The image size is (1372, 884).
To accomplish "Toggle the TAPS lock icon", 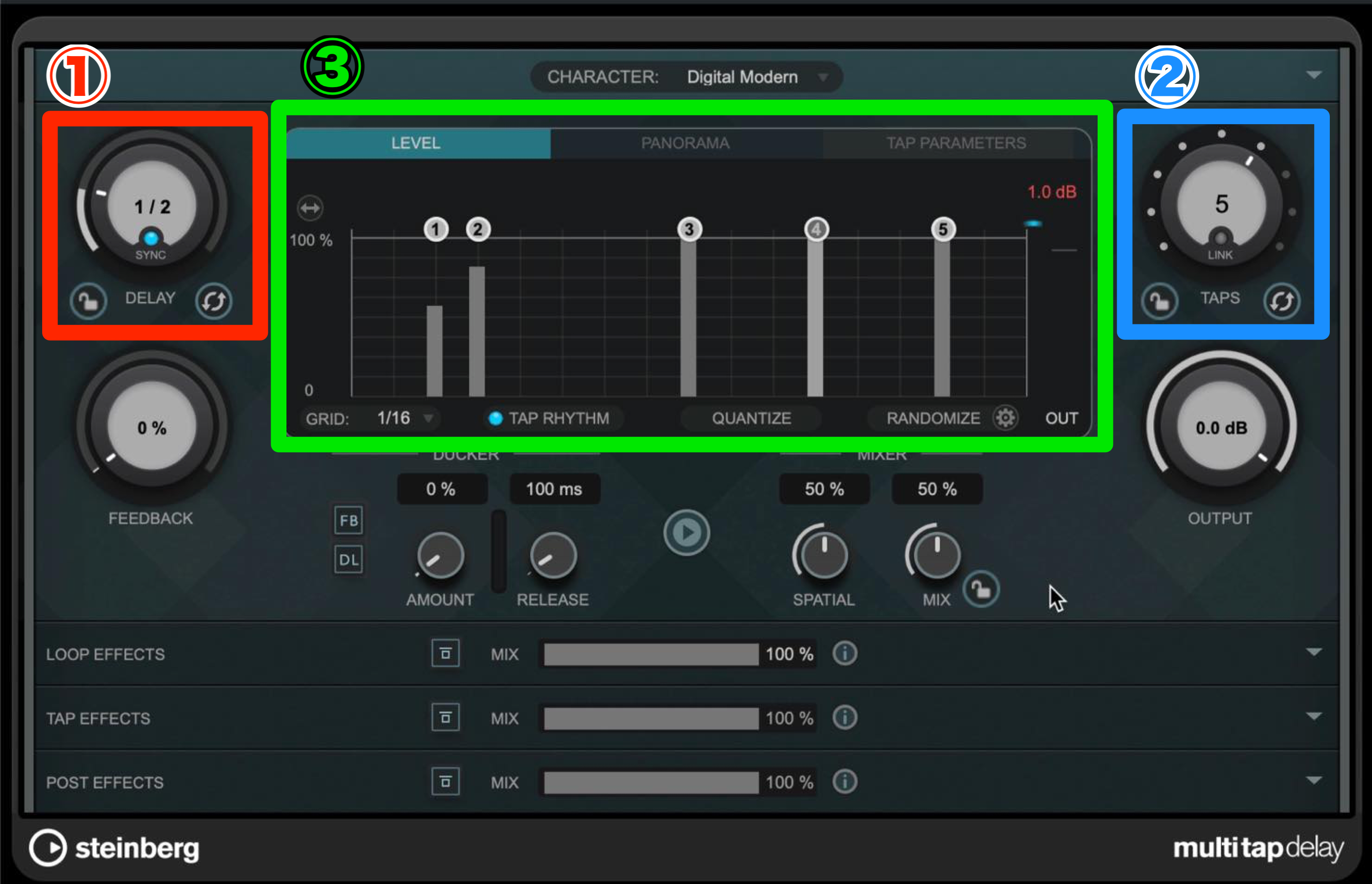I will pos(1160,301).
